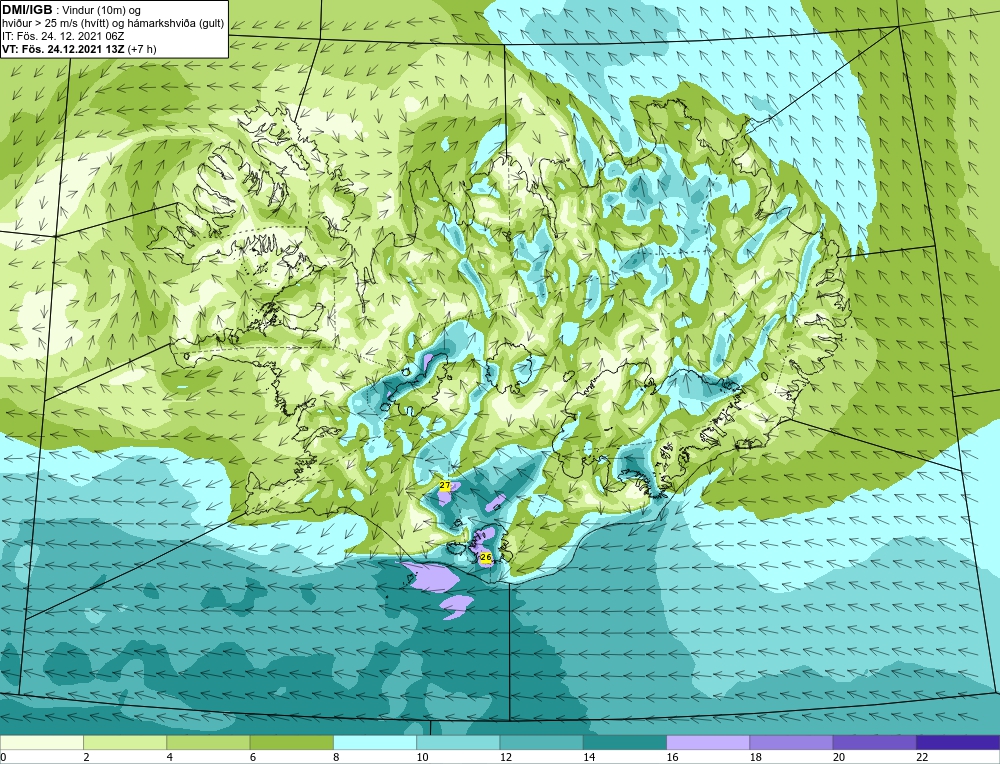Viewport: 1000px width, 764px height.
Task: Click the yellow gust marker labeled 27
Action: point(445,486)
